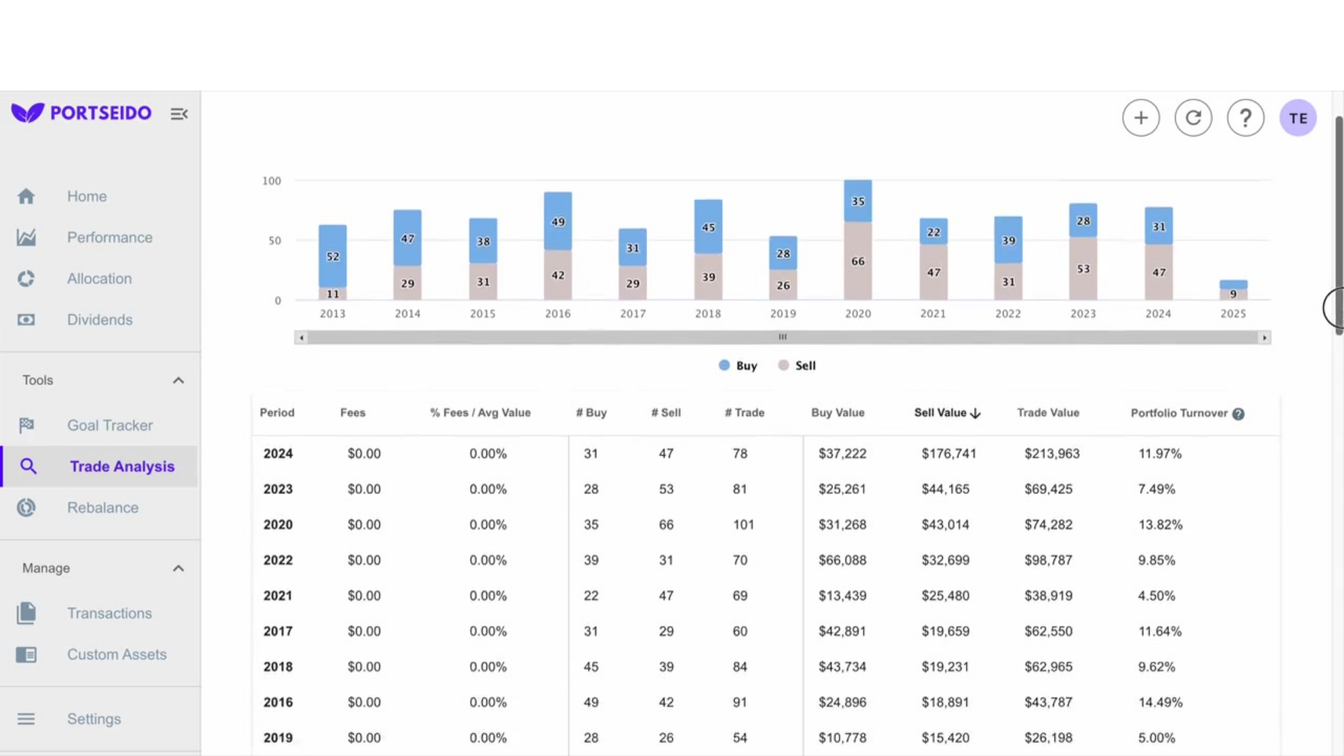
Task: Click the Rebalance icon
Action: 28,507
